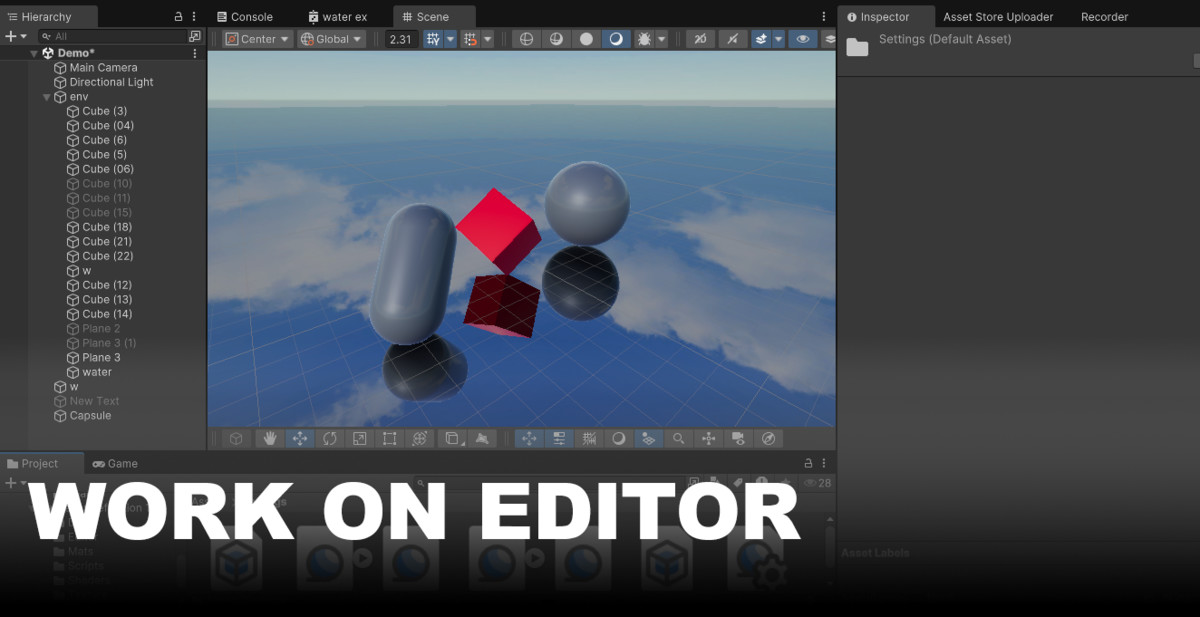Select the Scale tool
This screenshot has width=1200, height=617.
click(x=359, y=438)
